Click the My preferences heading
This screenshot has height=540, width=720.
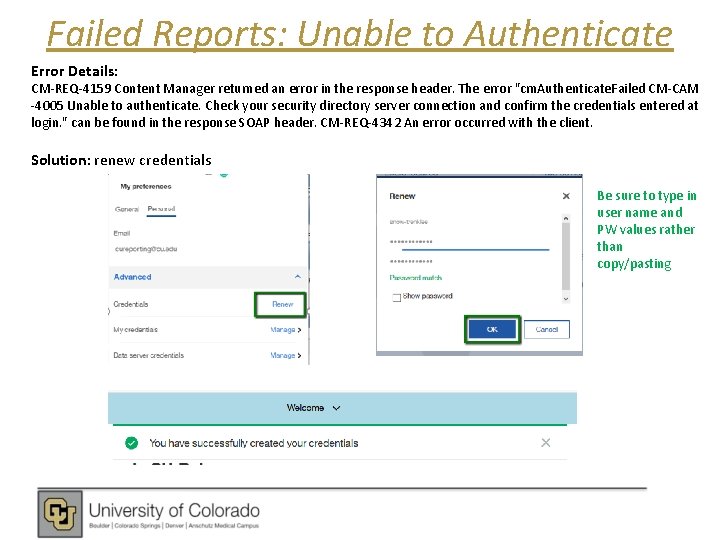(x=146, y=186)
